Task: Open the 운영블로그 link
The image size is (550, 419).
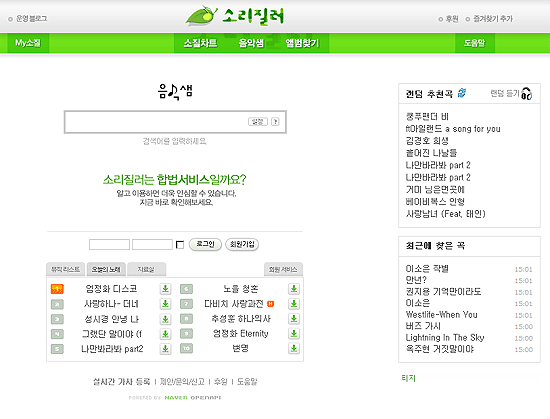Action: coord(31,18)
